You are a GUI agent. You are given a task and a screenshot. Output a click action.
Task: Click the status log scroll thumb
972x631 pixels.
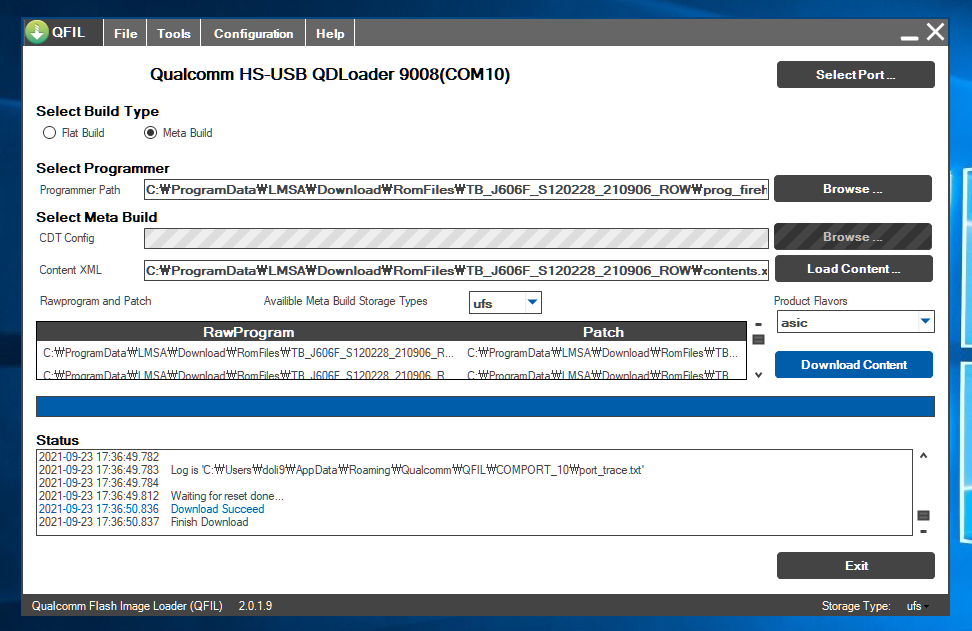(x=923, y=515)
